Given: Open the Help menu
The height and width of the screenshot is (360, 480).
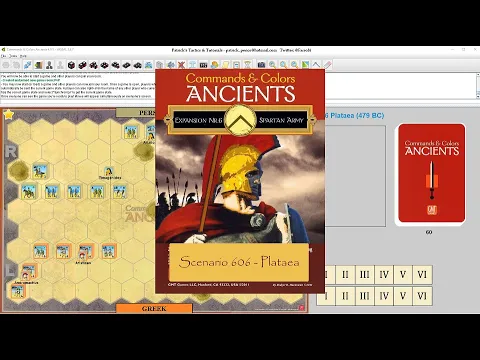Looking at the screenshot, I should [x=23, y=56].
